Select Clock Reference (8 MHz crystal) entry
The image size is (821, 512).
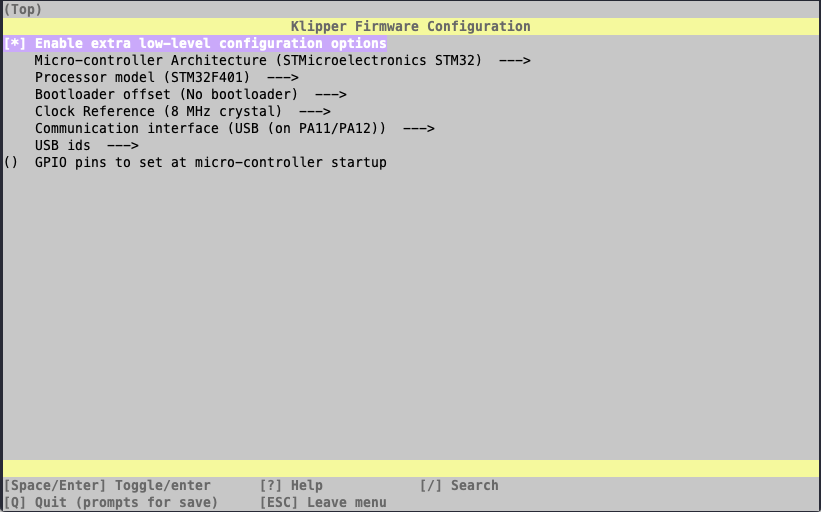pos(158,112)
